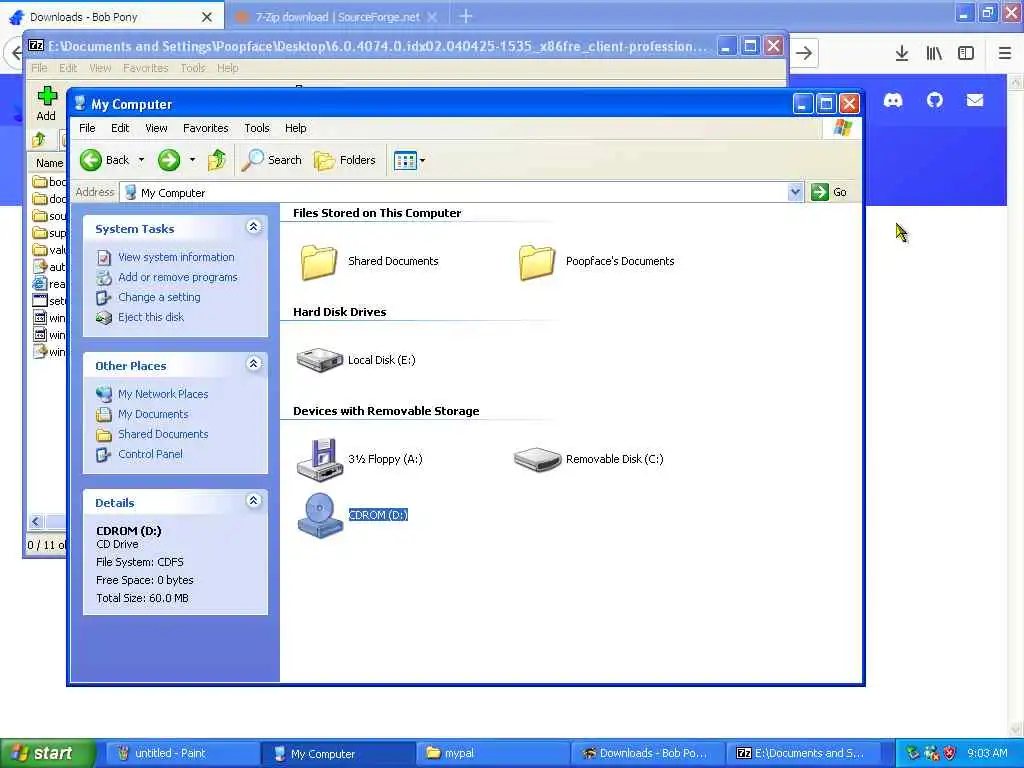Select the Local Disk (E:) drive icon
The width and height of the screenshot is (1024, 768).
click(x=319, y=360)
